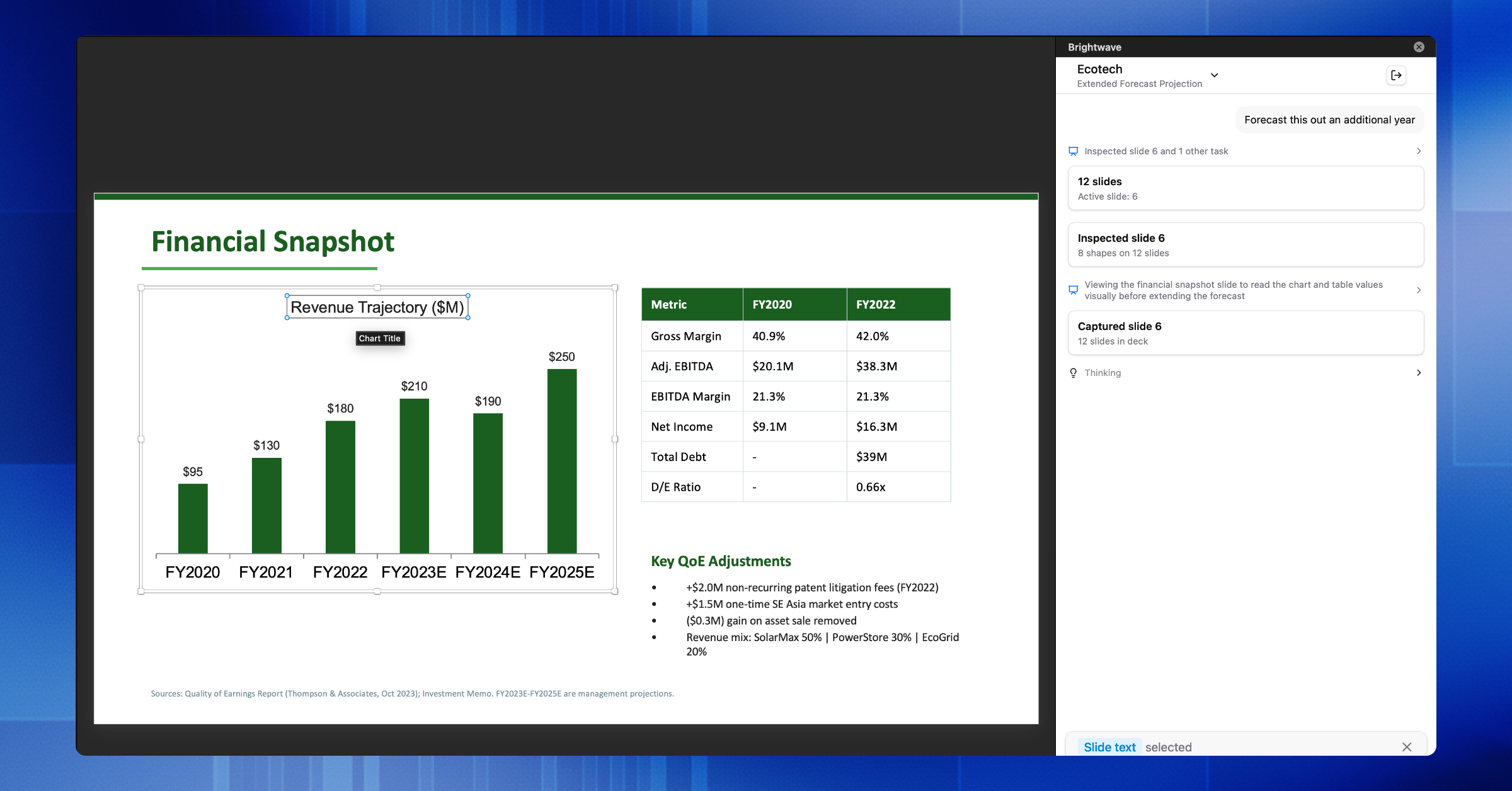
Task: Select the FY2025E revenue bar
Action: coord(562,462)
